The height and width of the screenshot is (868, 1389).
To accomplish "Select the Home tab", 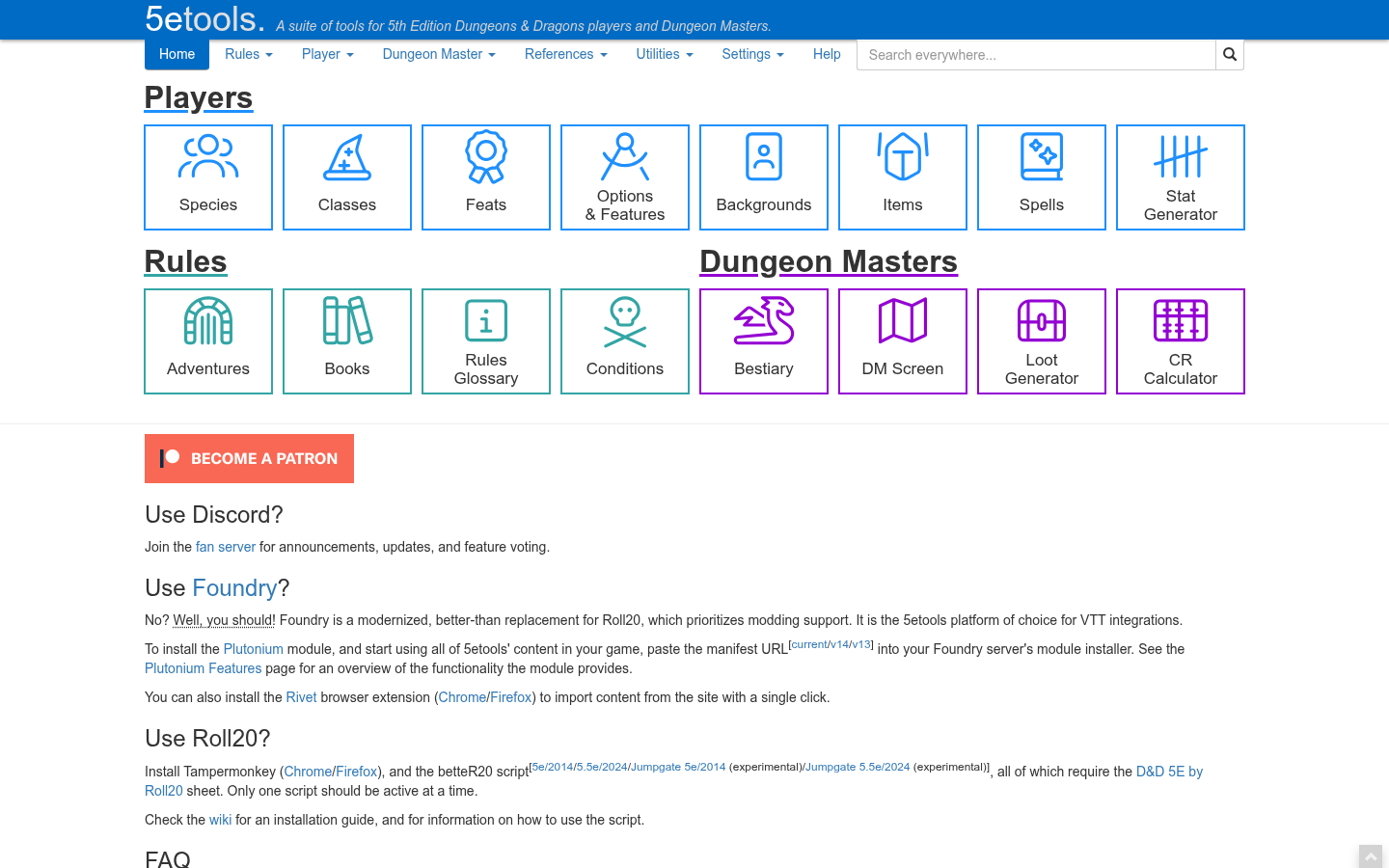I will tap(177, 55).
